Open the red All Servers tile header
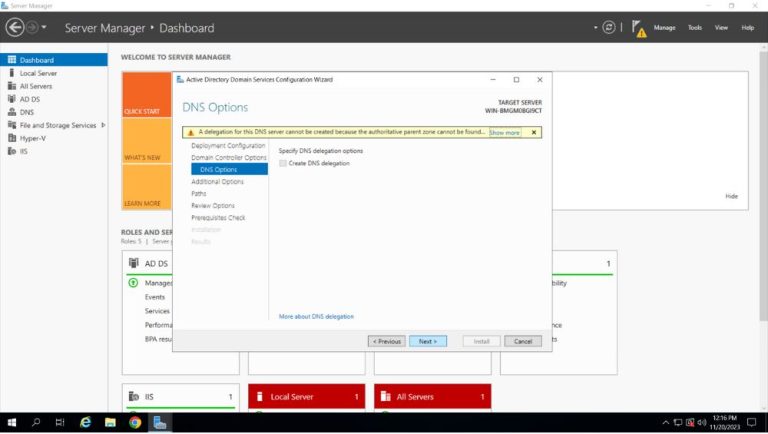The width and height of the screenshot is (768, 434). [x=432, y=396]
